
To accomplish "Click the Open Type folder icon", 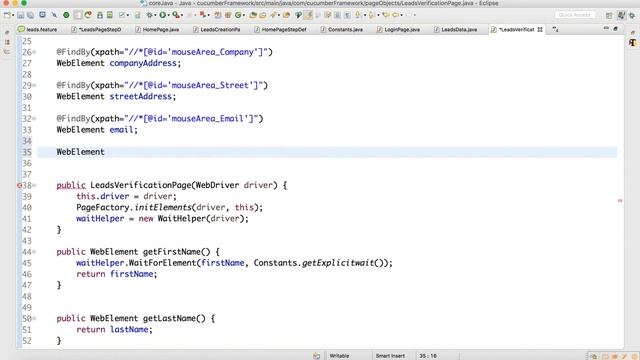I will point(253,15).
